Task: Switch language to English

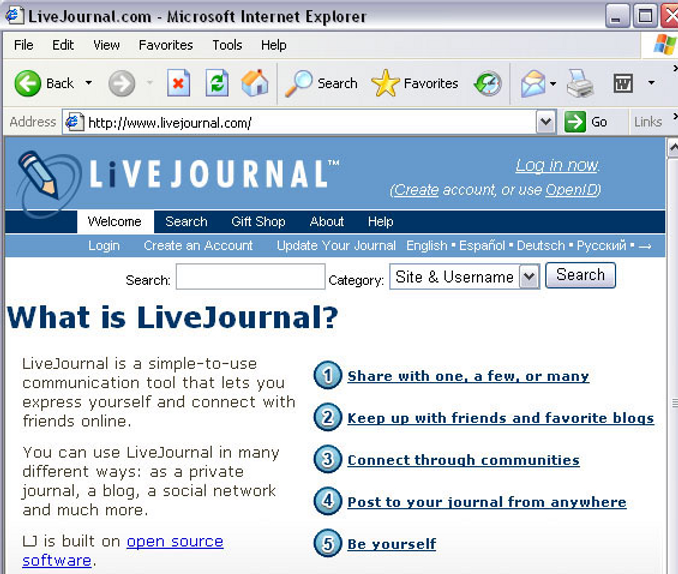Action: (427, 246)
